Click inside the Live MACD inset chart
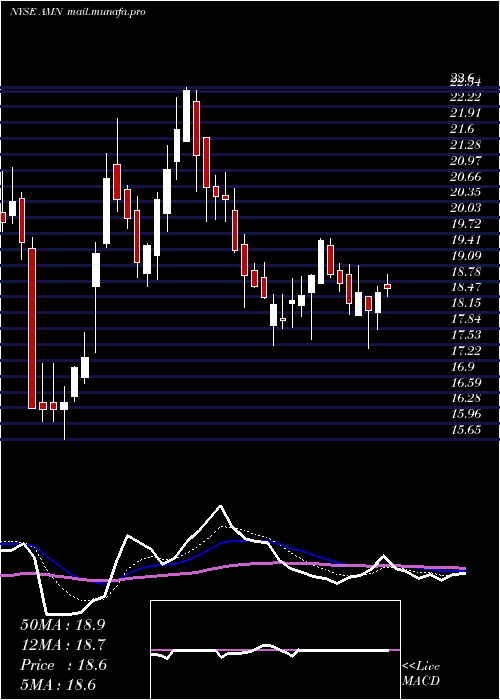This screenshot has height=700, width=500. pyautogui.click(x=275, y=650)
